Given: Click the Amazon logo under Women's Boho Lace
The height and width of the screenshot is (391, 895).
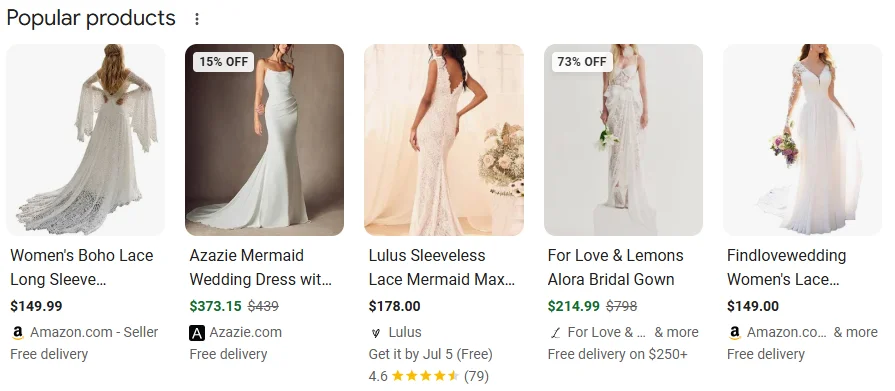Looking at the screenshot, I should click(x=18, y=333).
